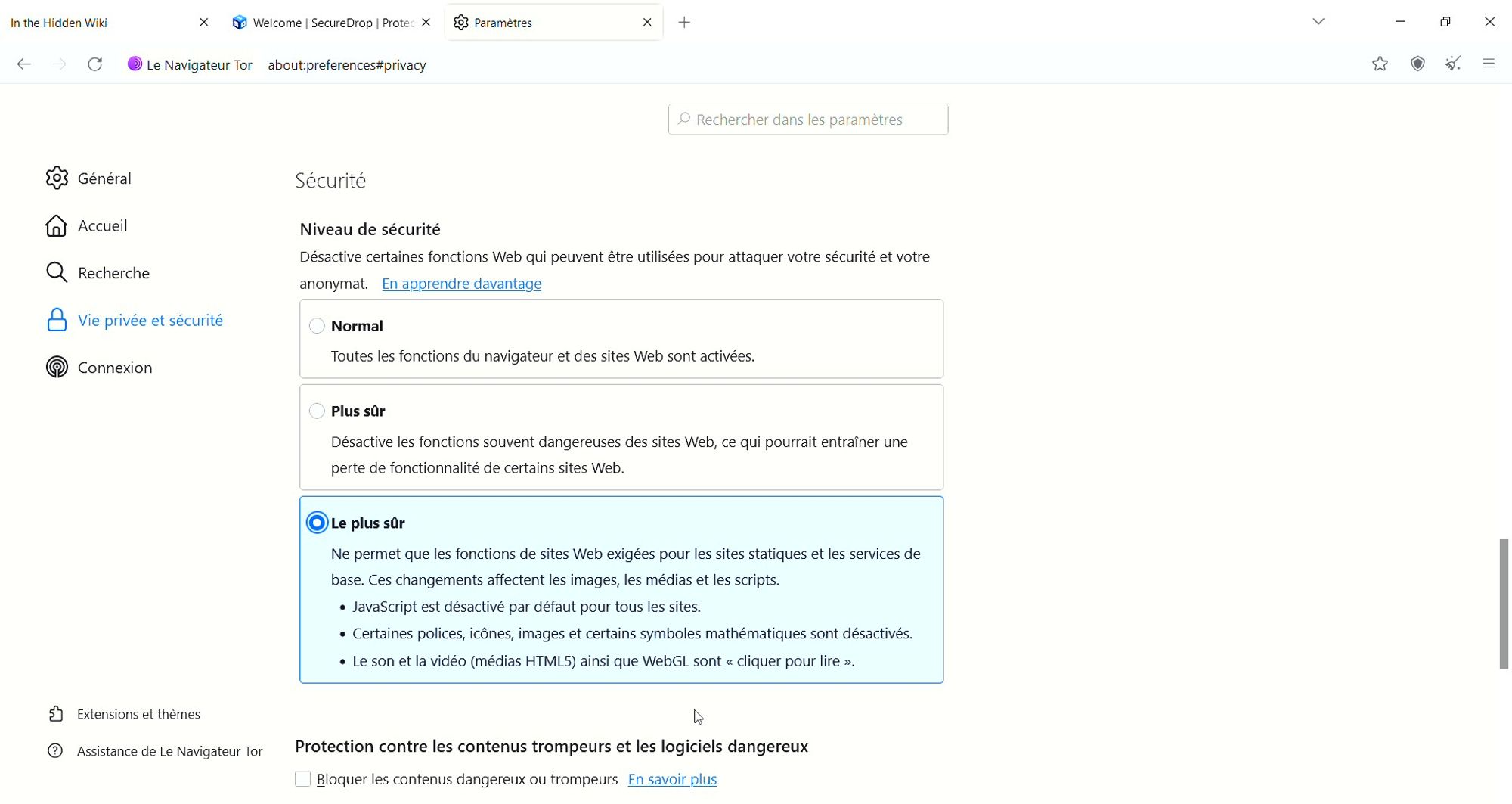Follow the En apprendre davantage link
This screenshot has height=804, width=1512.
462,284
